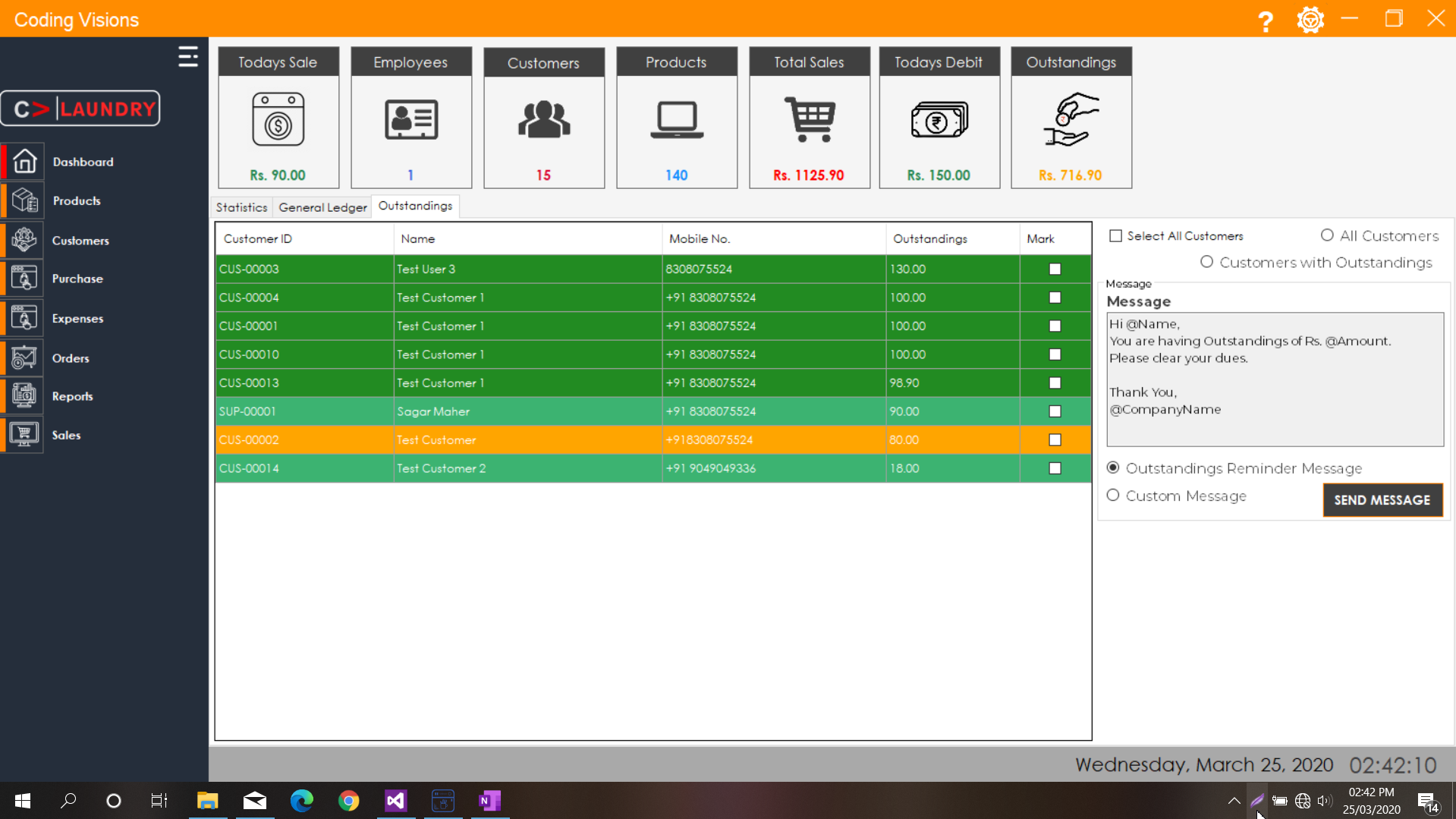1456x819 pixels.
Task: Mark customer CUS-00003 checkbox
Action: [x=1055, y=269]
